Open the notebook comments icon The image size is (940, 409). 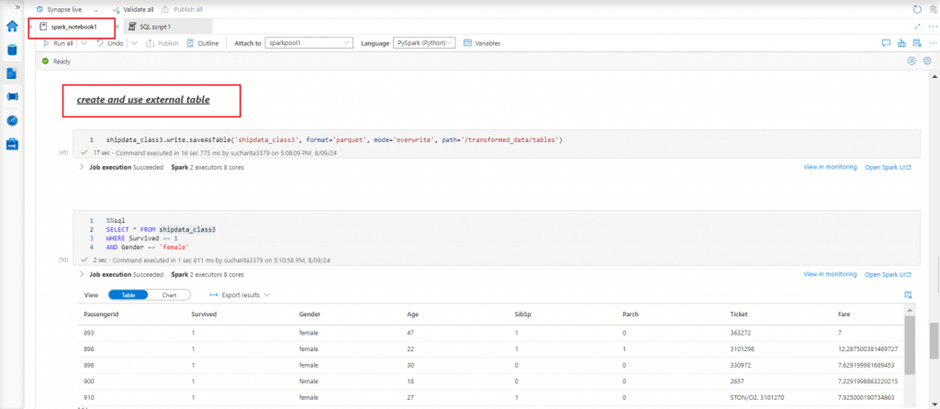[886, 43]
